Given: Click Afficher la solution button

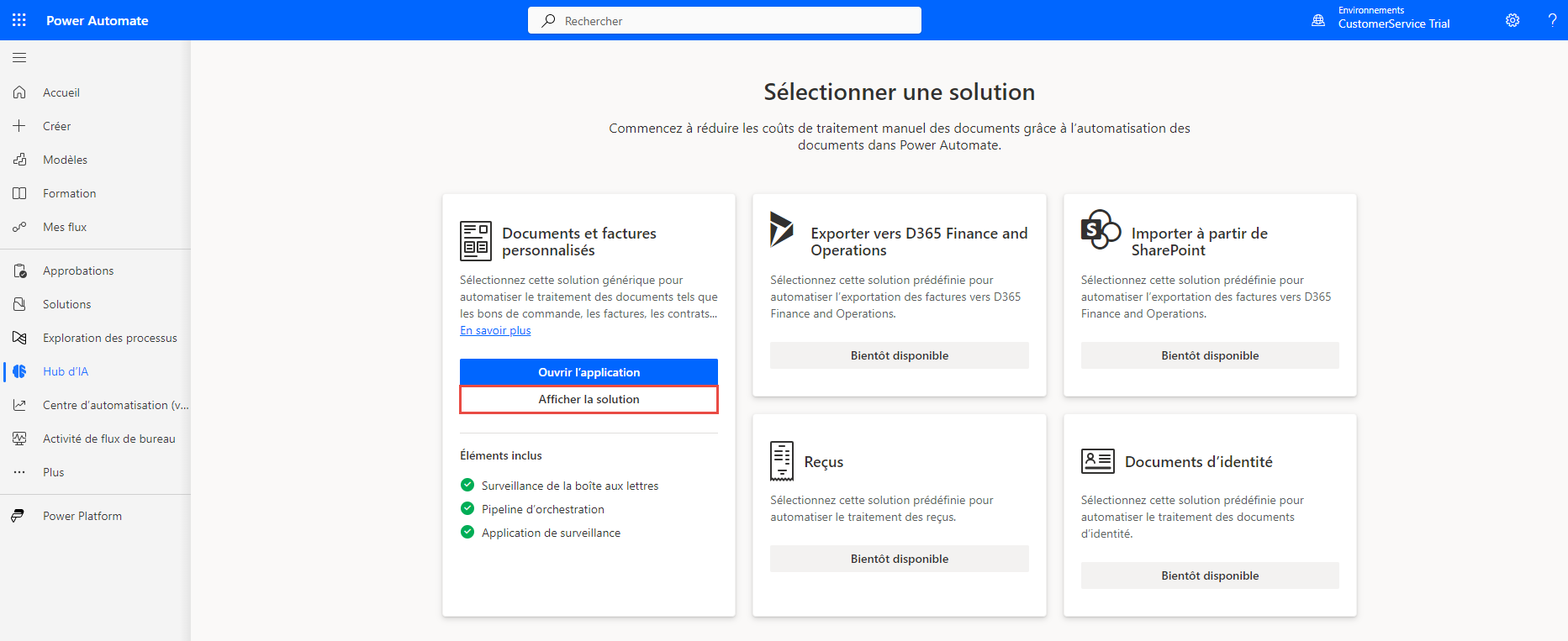Looking at the screenshot, I should click(x=589, y=399).
